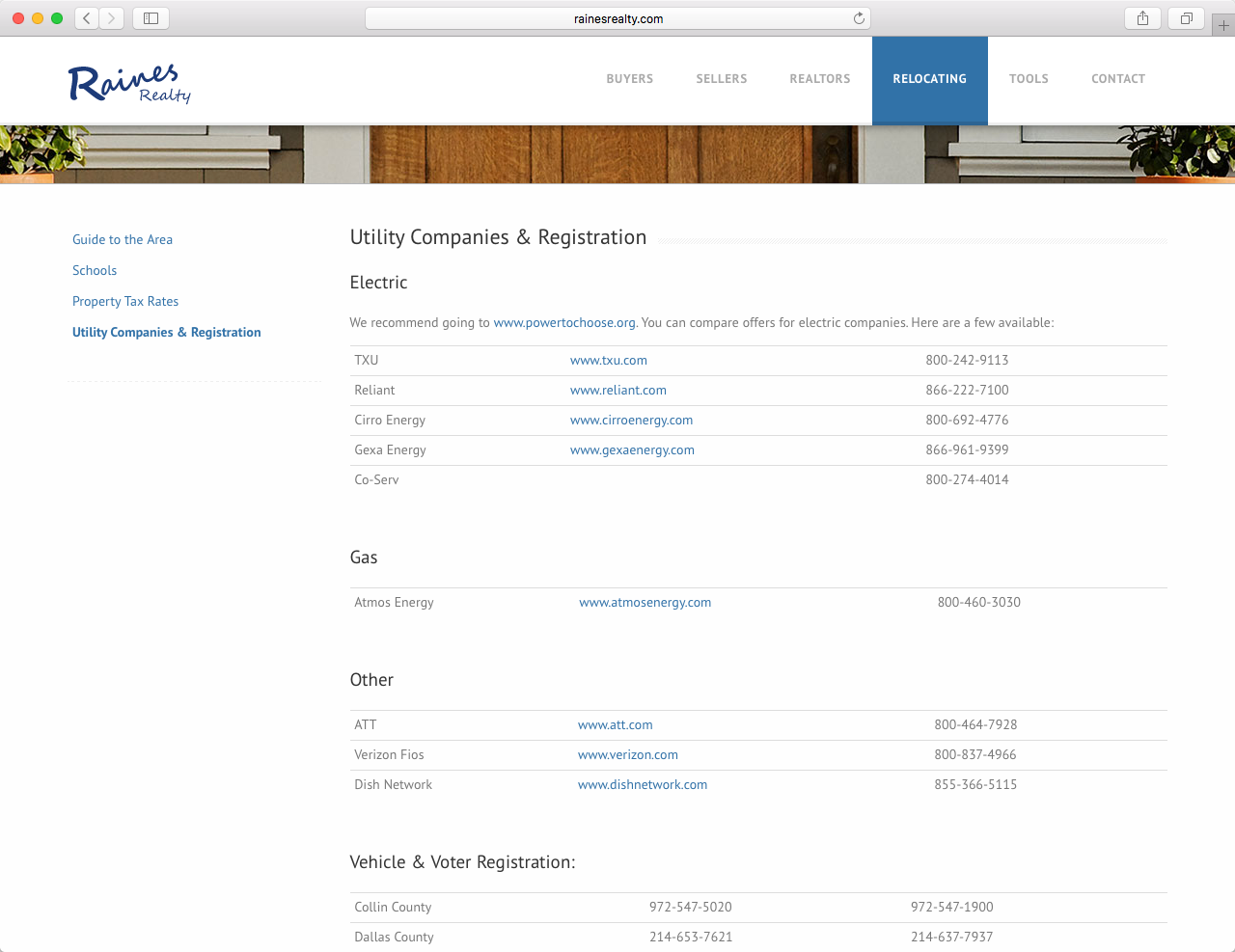Screen dimensions: 1235x952
Task: Open www.gexaenergy.com link
Action: pyautogui.click(x=632, y=449)
